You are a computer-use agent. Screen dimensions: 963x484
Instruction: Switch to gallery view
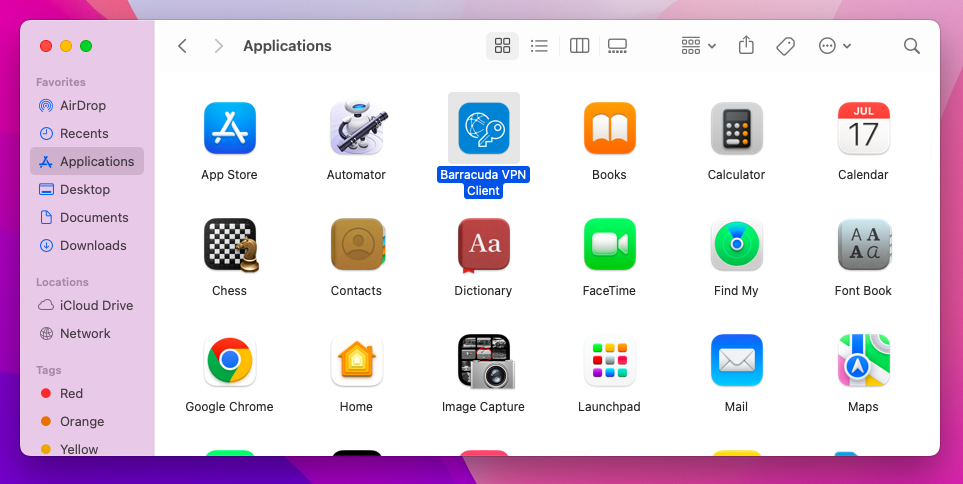(617, 46)
